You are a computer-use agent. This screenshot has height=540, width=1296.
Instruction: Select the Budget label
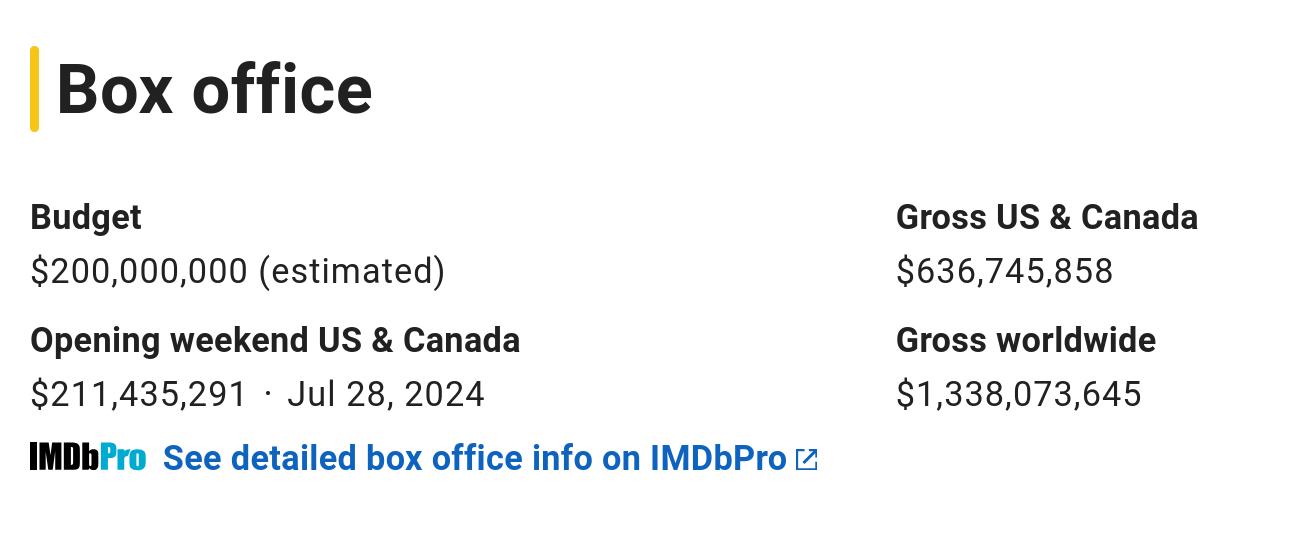pos(86,217)
